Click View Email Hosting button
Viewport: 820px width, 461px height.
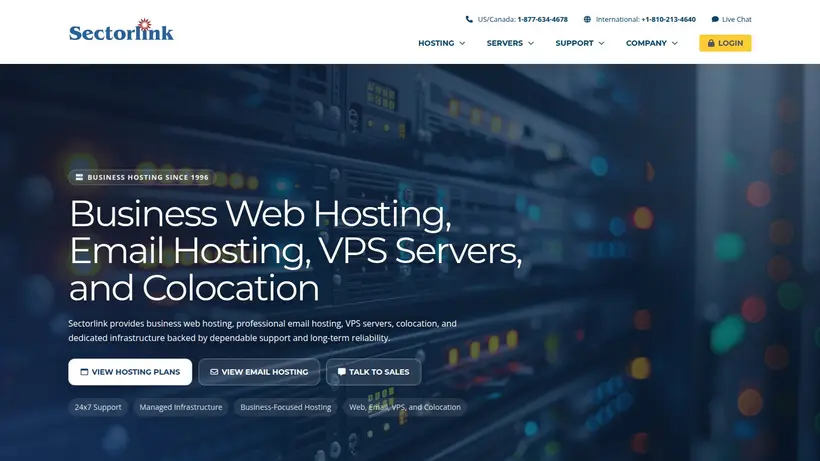(x=259, y=372)
